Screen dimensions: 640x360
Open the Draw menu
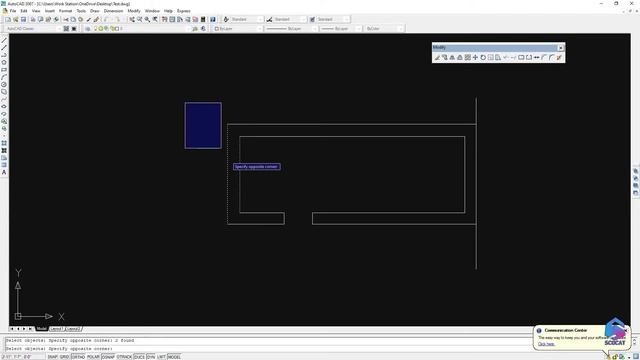[x=95, y=11]
